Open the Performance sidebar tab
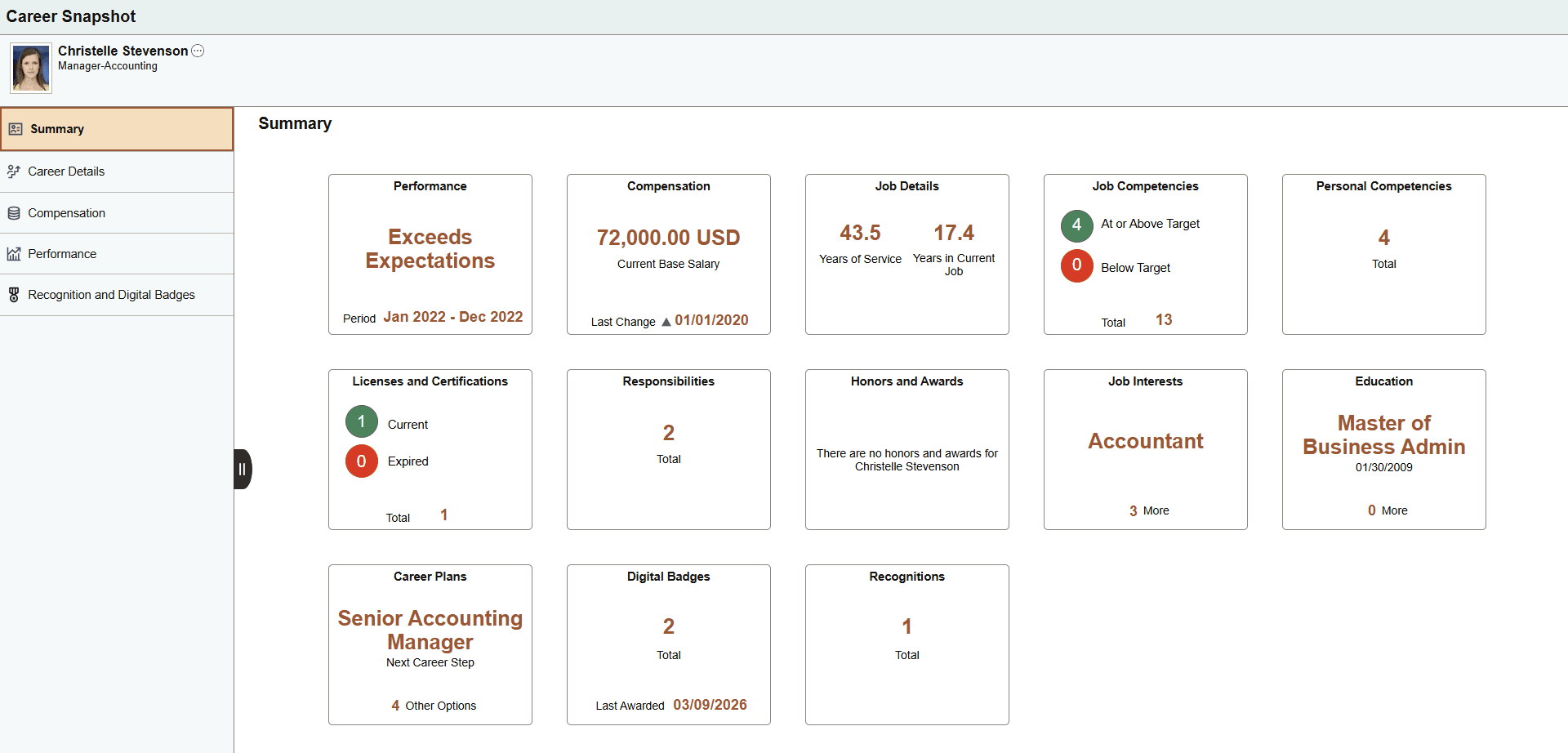The height and width of the screenshot is (753, 1568). point(117,254)
